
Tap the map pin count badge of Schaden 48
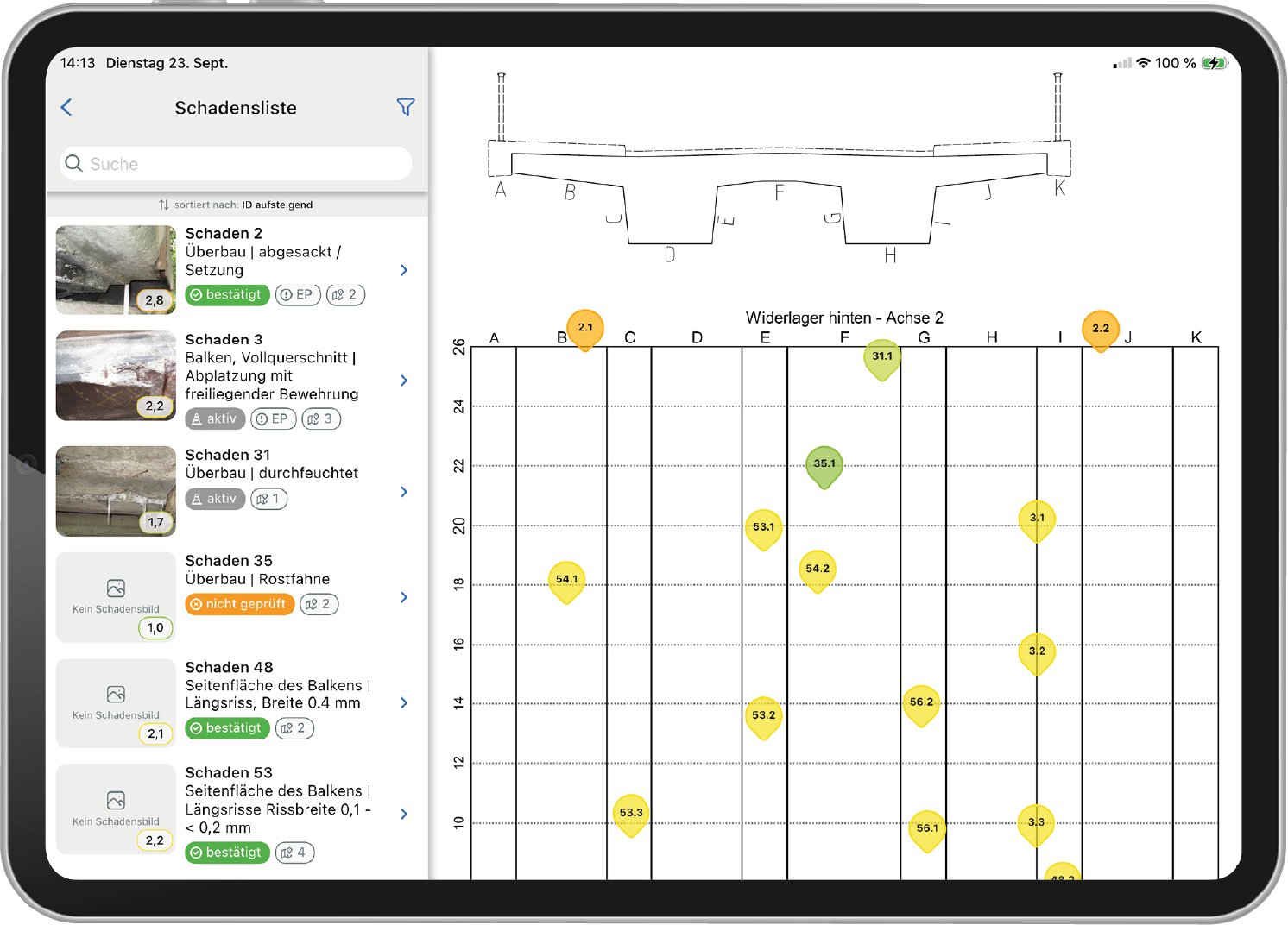pos(294,728)
